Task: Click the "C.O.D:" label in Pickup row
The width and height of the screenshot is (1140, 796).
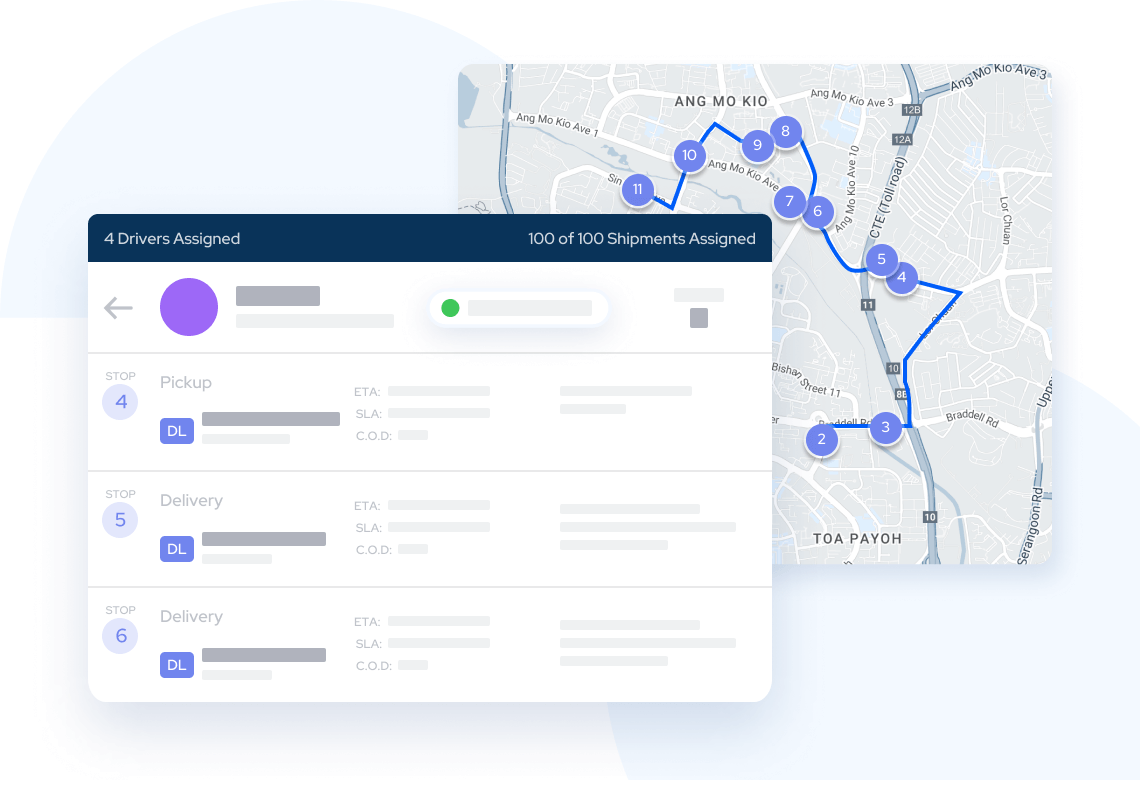Action: pos(374,436)
